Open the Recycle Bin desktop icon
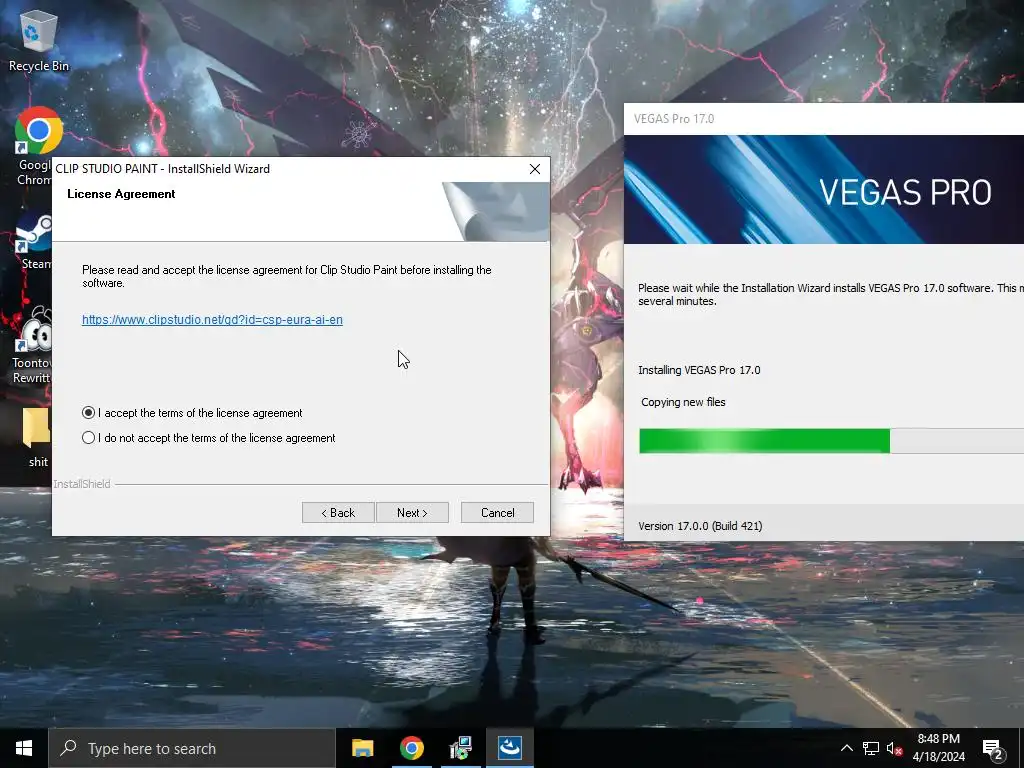 pos(38,40)
